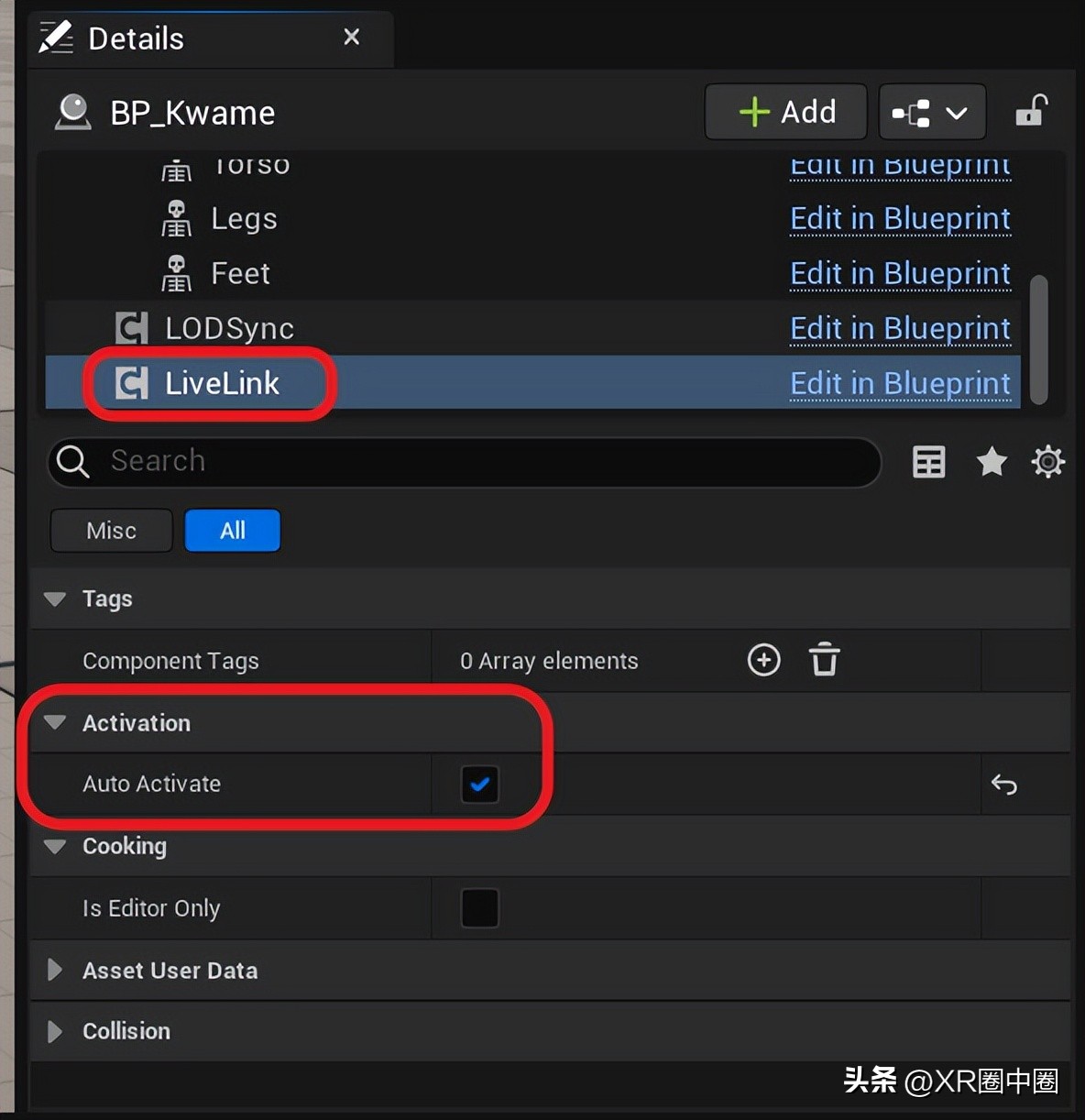Screen dimensions: 1085x1120
Task: Open the blueprint hierarchy dropdown
Action: 931,112
